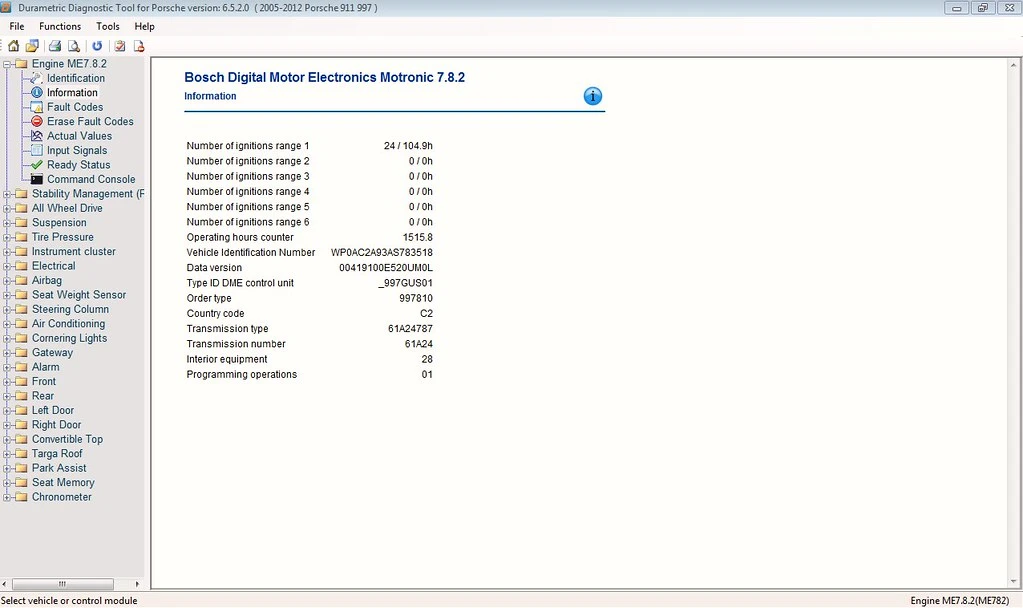1023x608 pixels.
Task: Click the folder icon next to Airbag
Action: click(22, 281)
